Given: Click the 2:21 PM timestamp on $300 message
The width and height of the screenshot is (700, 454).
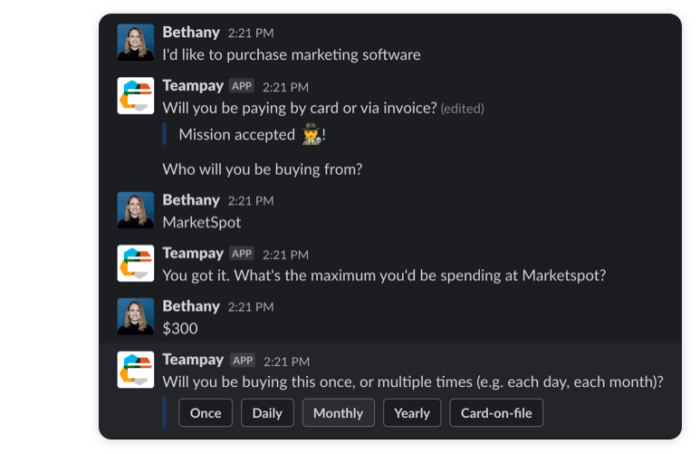Looking at the screenshot, I should click(x=251, y=307).
